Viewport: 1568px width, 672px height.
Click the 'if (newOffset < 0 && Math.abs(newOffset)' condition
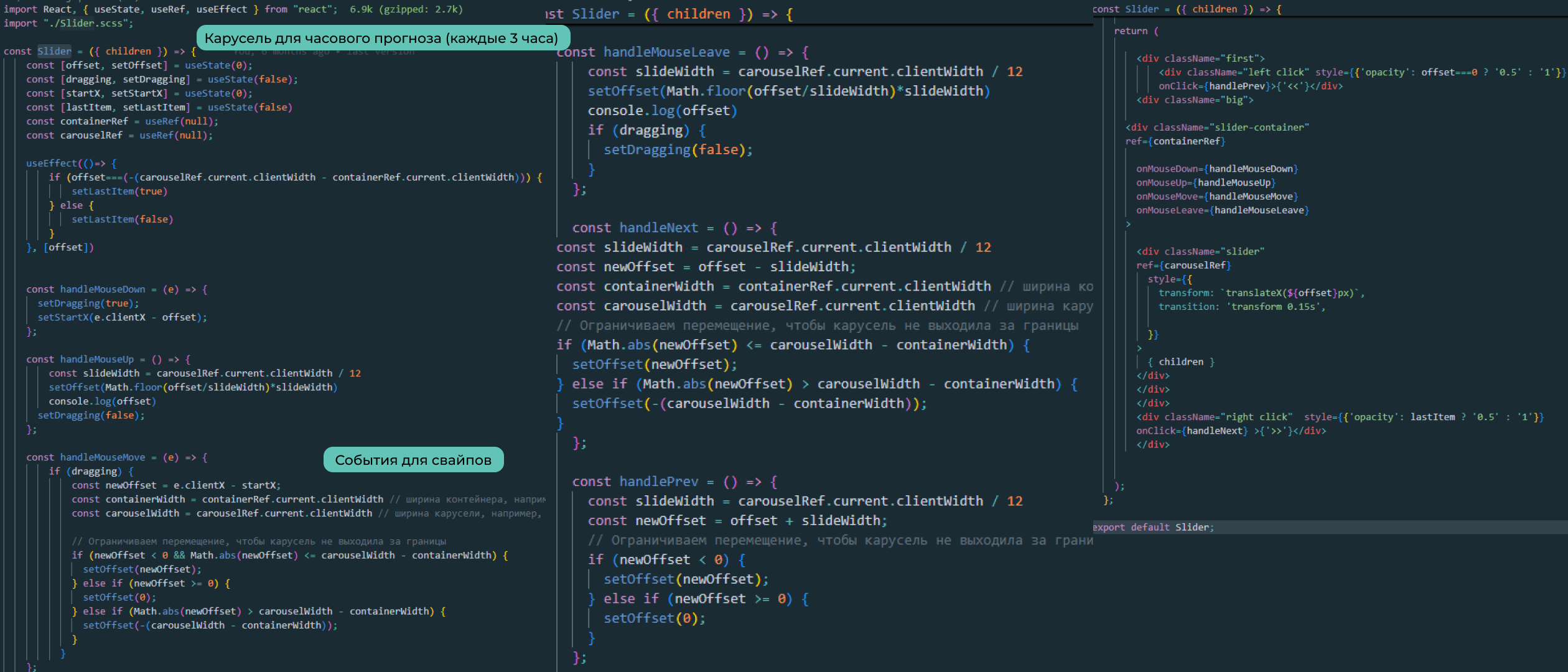pyautogui.click(x=290, y=556)
